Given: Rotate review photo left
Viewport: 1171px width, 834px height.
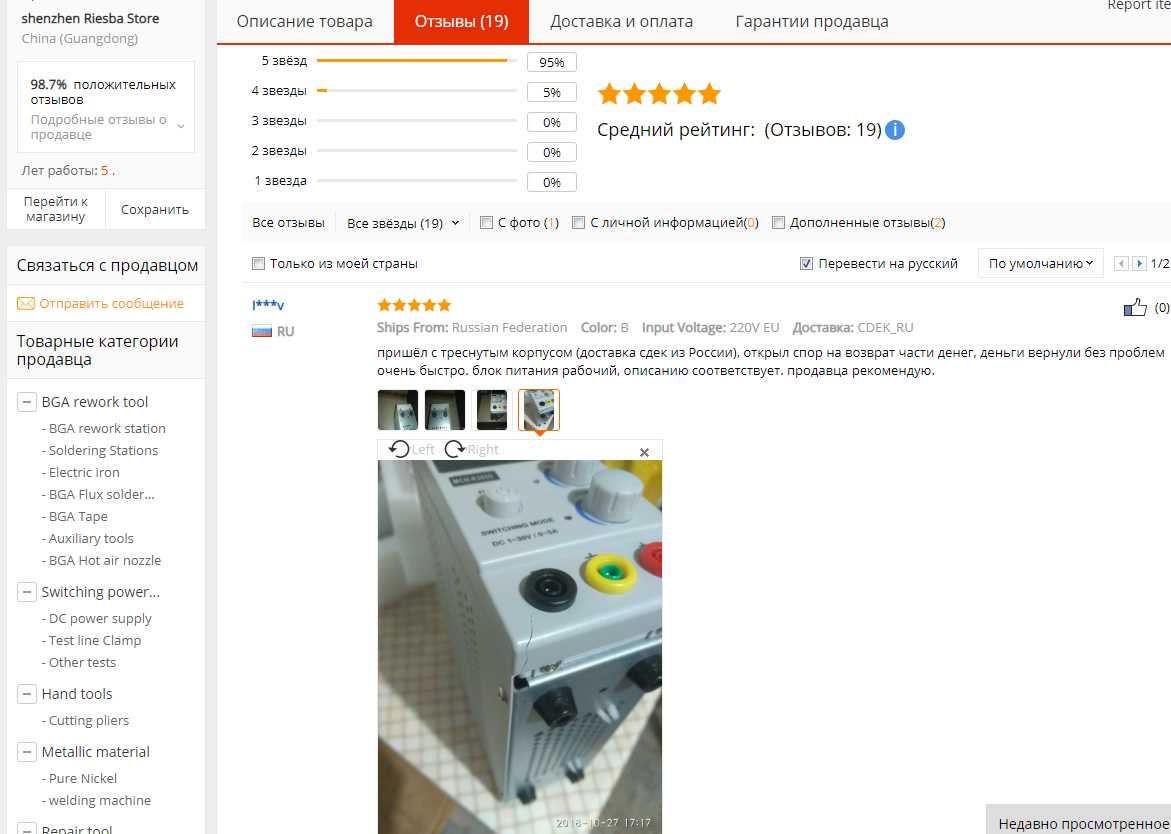Looking at the screenshot, I should (411, 449).
